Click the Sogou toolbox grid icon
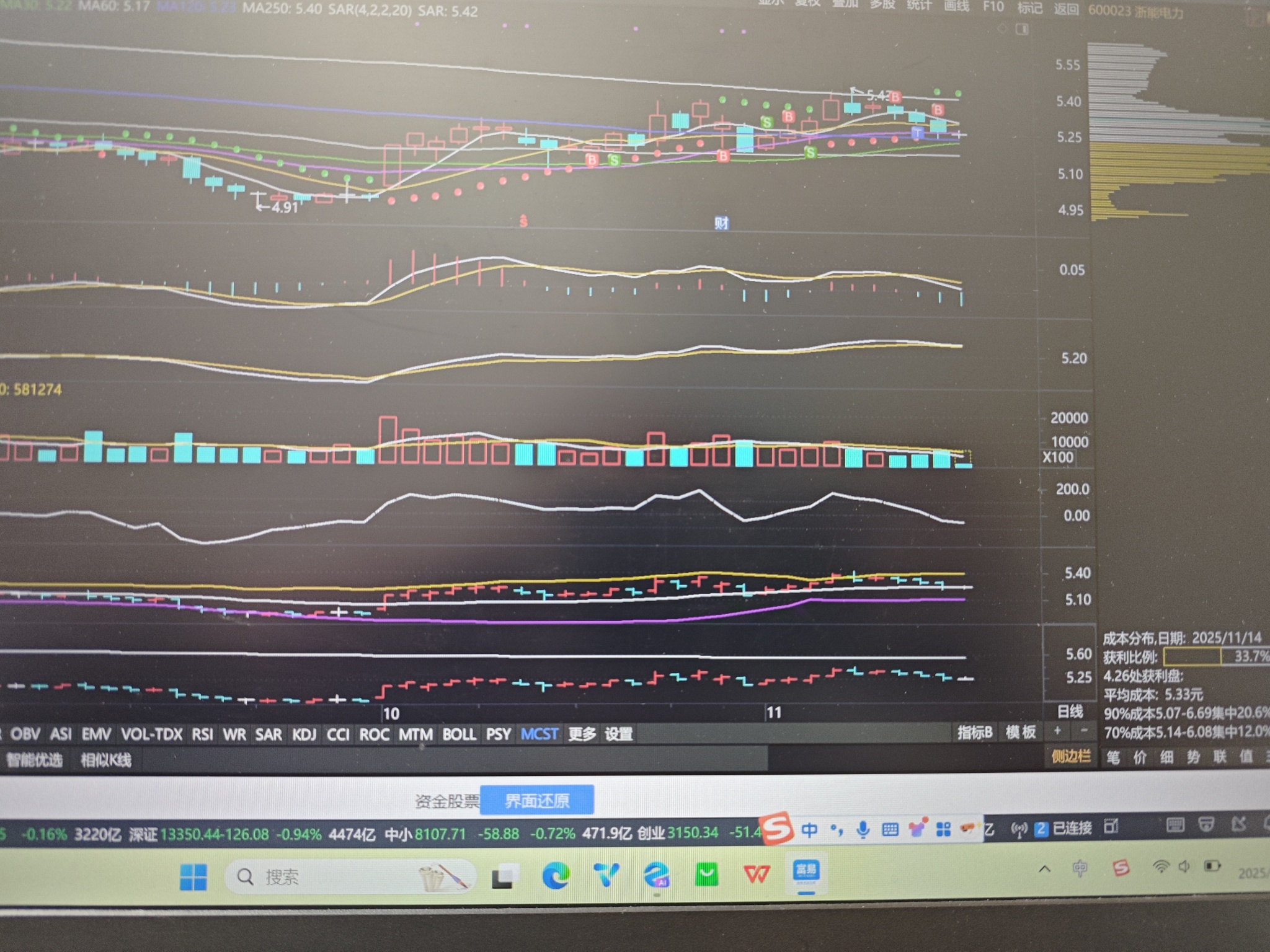Viewport: 1270px width, 952px height. 943,829
